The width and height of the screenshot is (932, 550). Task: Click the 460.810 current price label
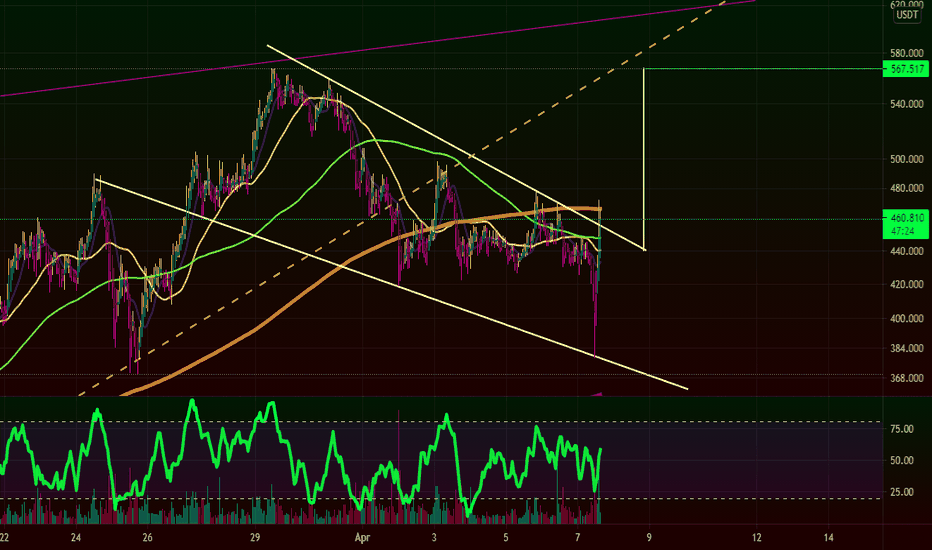click(x=906, y=218)
